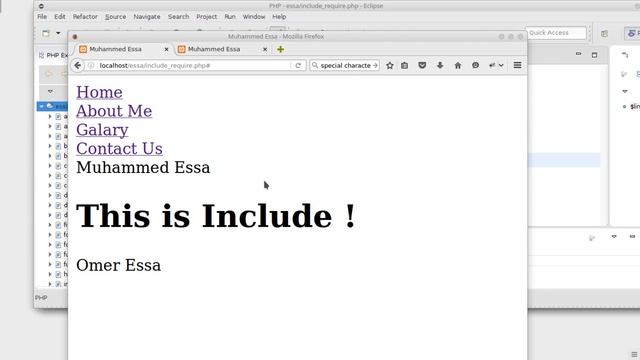Click Eclipse New wizard toolbar icon
The image size is (640, 360).
pos(46,33)
